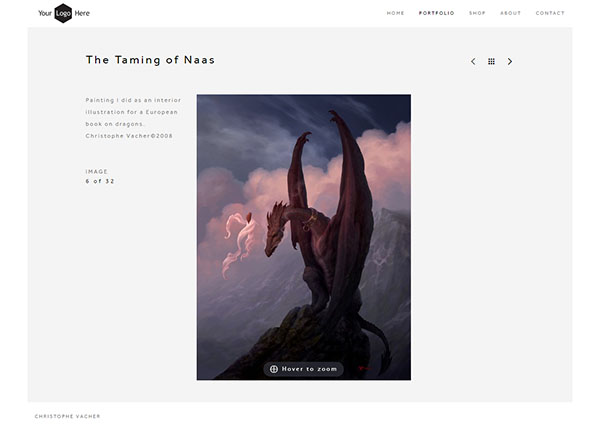Click 'Christophe Vacher©2008' copyright line
The width and height of the screenshot is (600, 429).
tap(129, 135)
